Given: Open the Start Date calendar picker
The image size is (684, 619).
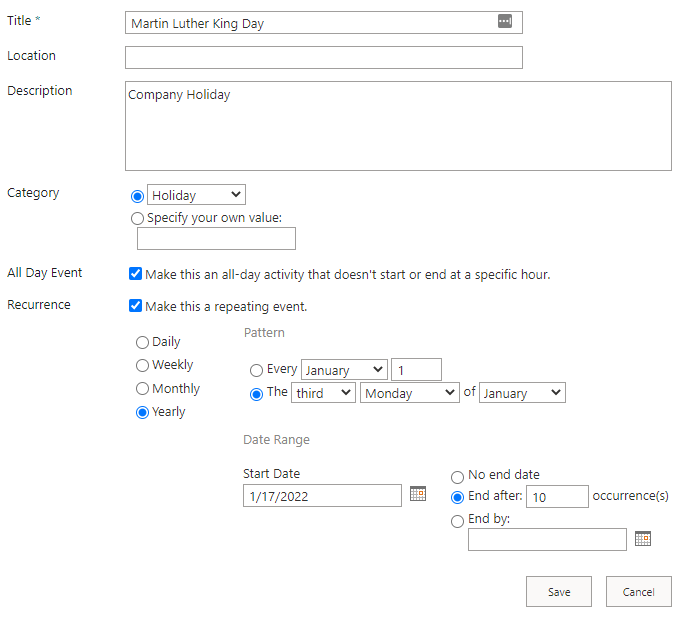Looking at the screenshot, I should point(418,494).
